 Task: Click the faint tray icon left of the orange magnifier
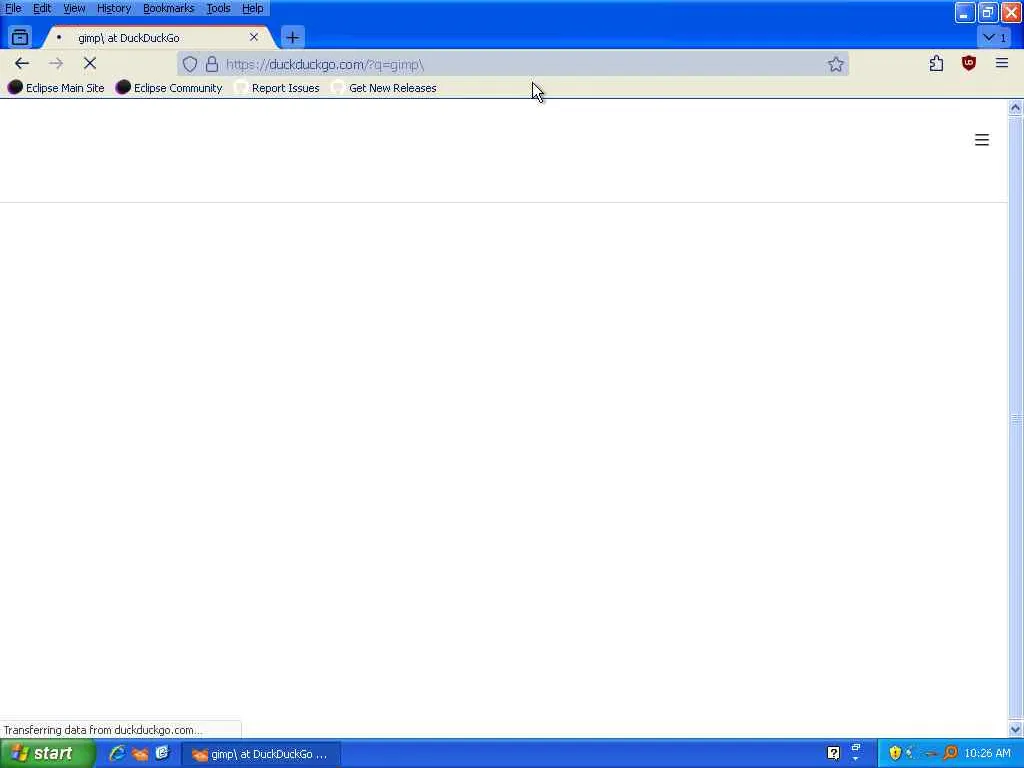(932, 754)
